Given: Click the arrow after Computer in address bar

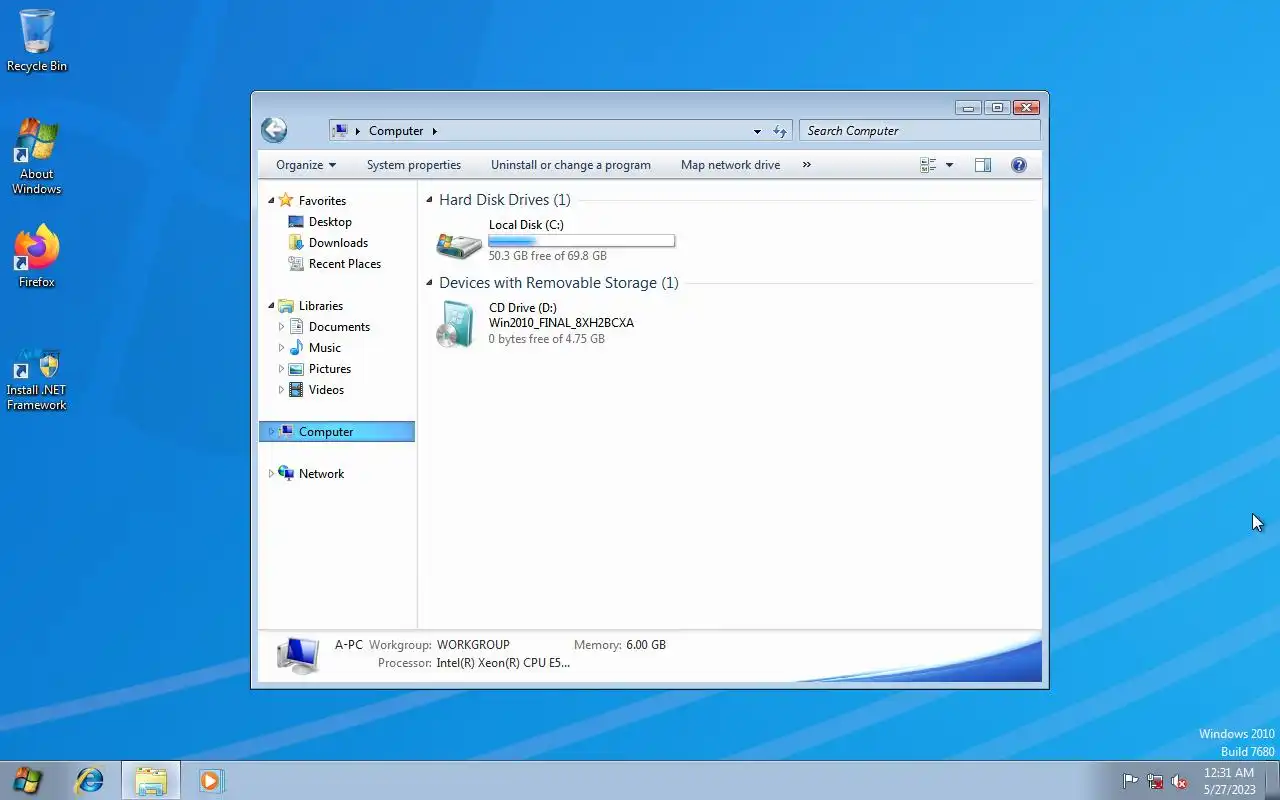Looking at the screenshot, I should [435, 131].
